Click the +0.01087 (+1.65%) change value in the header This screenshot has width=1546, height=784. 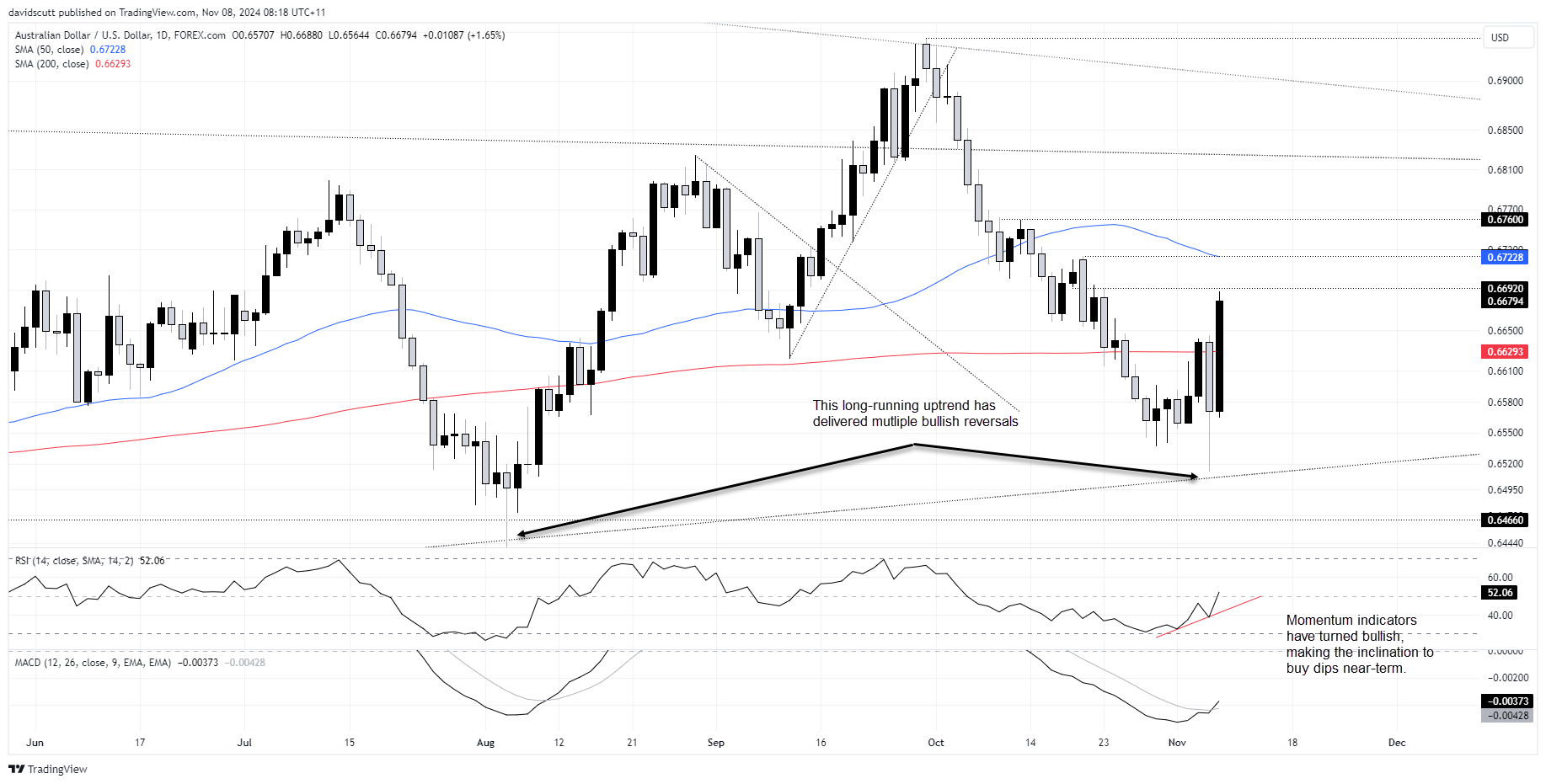click(463, 35)
